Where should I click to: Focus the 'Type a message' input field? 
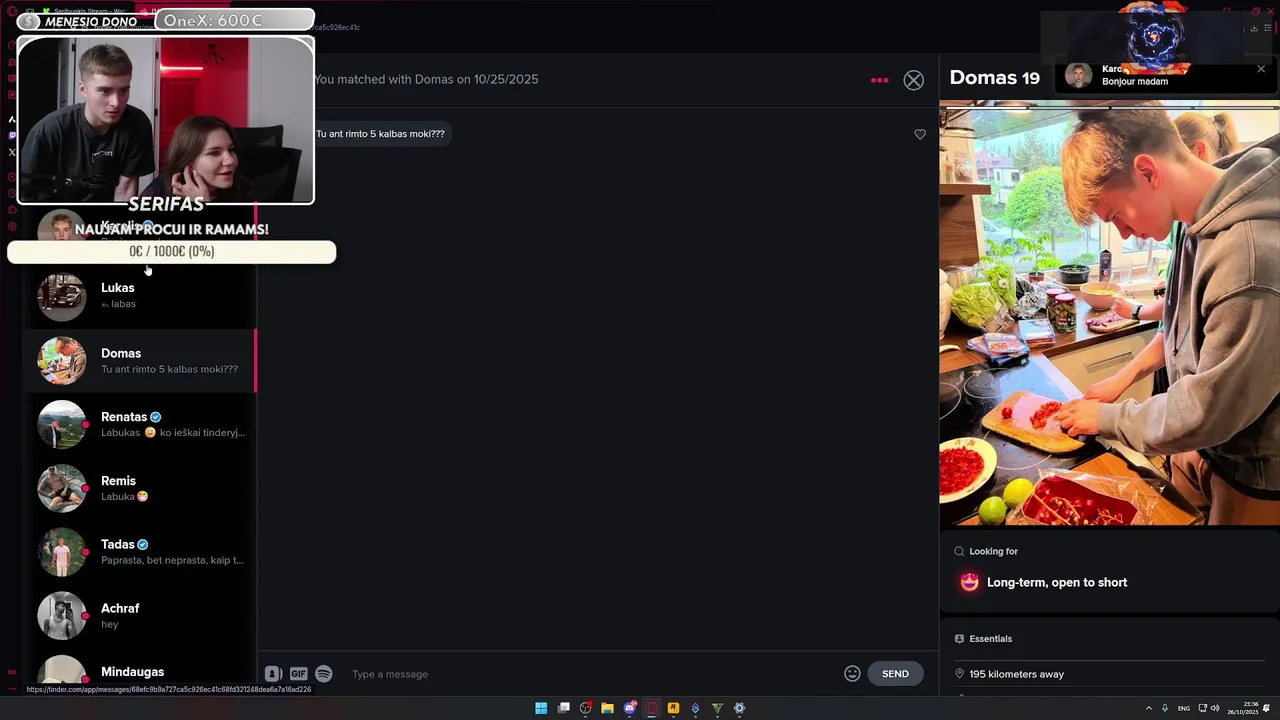click(590, 674)
